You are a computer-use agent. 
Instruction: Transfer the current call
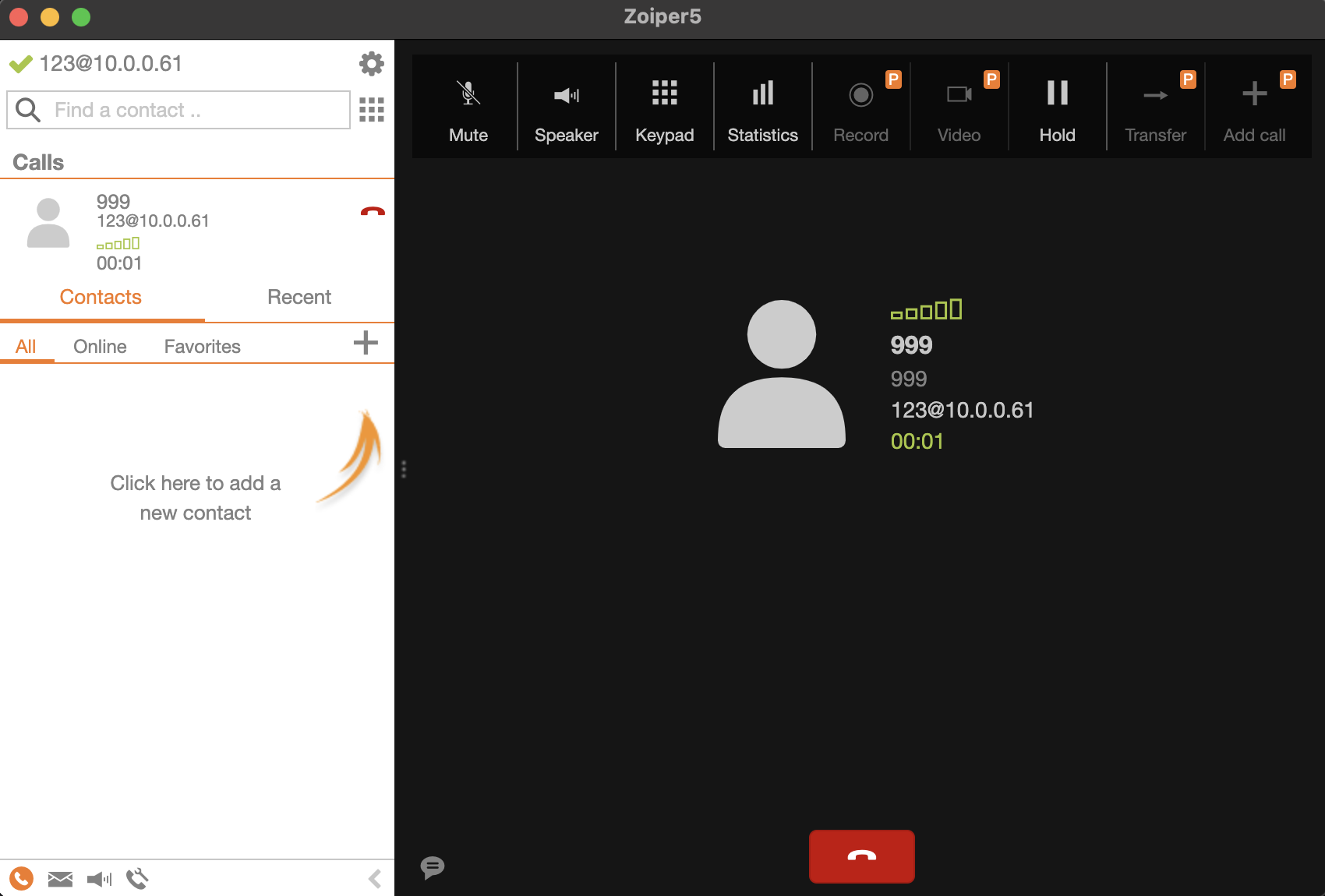(1155, 108)
